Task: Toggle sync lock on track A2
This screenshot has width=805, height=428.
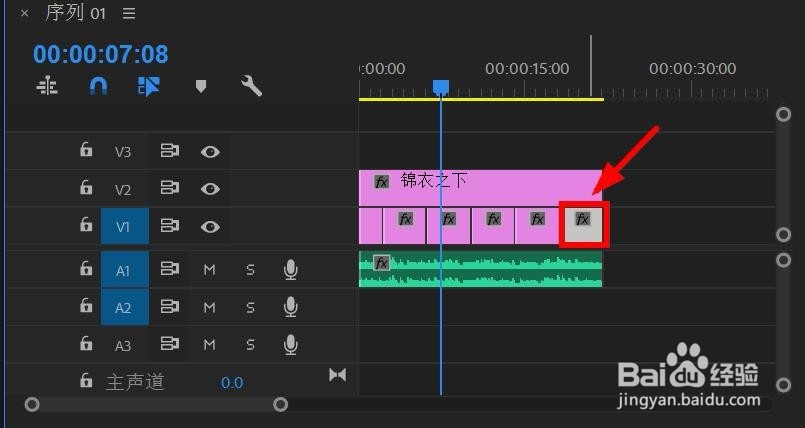Action: click(x=169, y=307)
